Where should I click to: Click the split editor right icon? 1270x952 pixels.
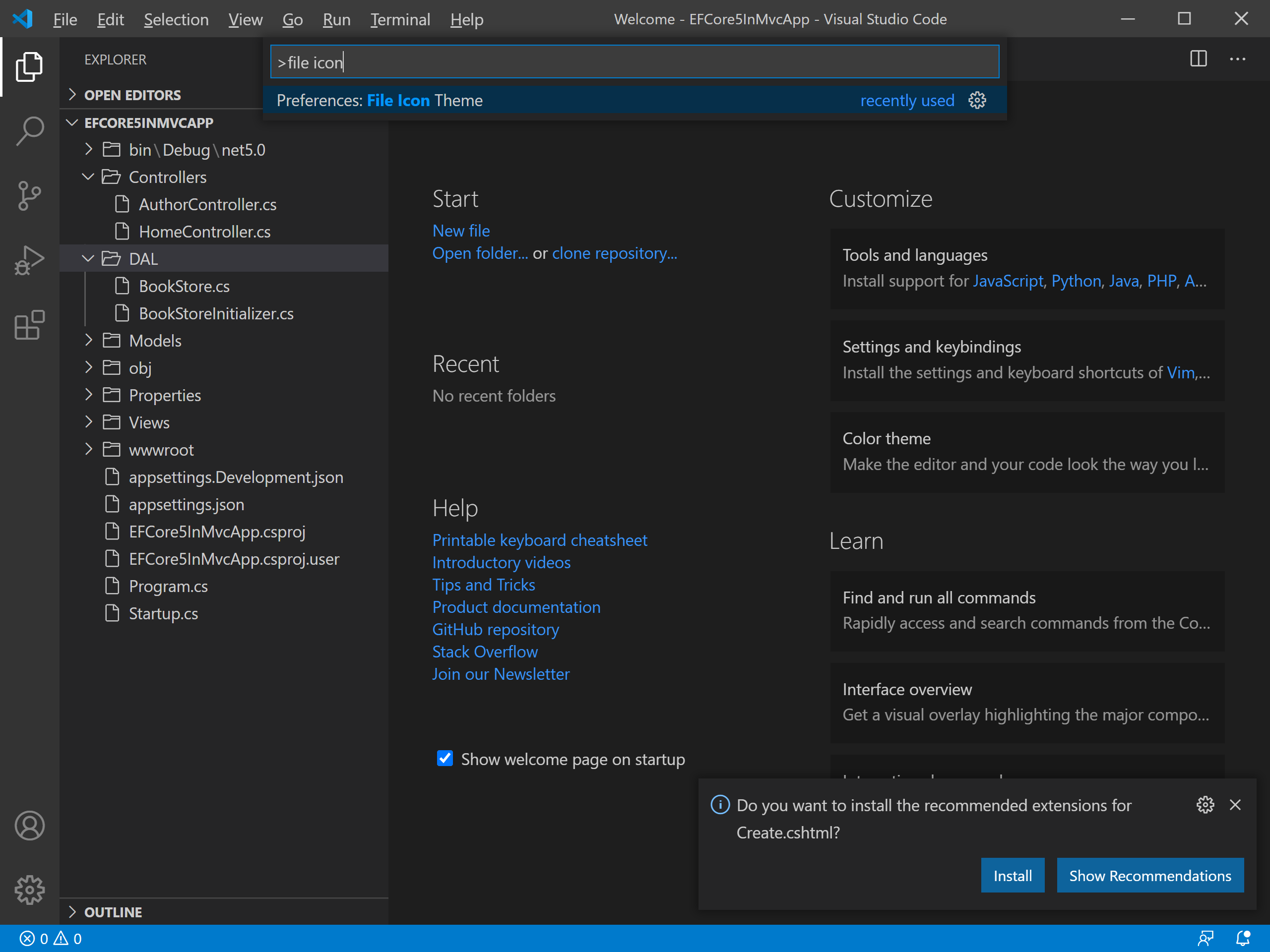click(1198, 59)
